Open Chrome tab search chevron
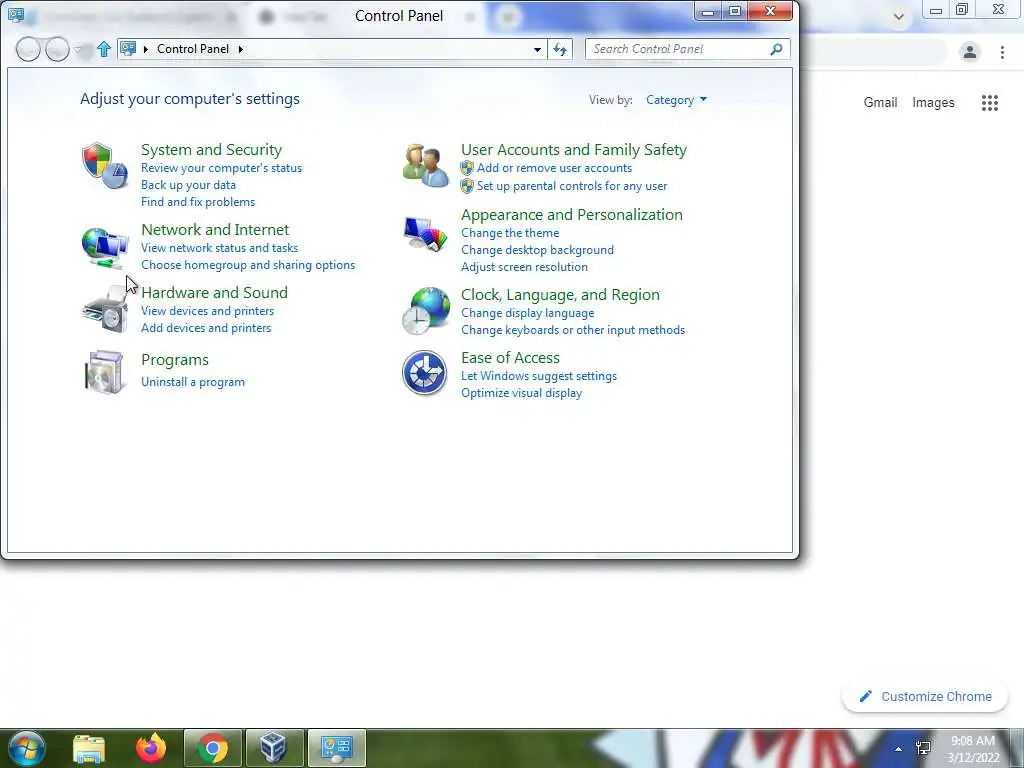 [899, 16]
